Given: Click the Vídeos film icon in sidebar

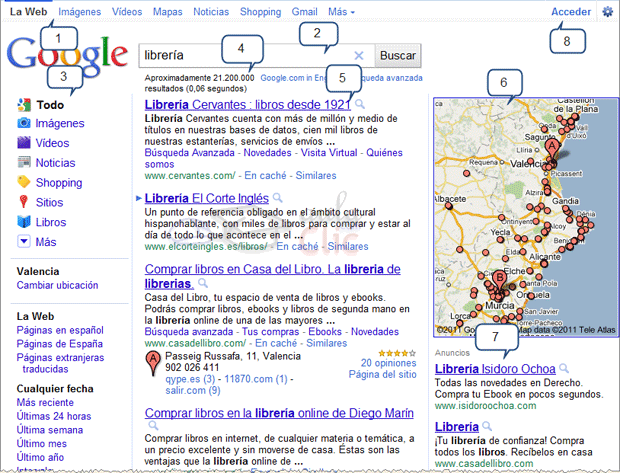Looking at the screenshot, I should 24,143.
